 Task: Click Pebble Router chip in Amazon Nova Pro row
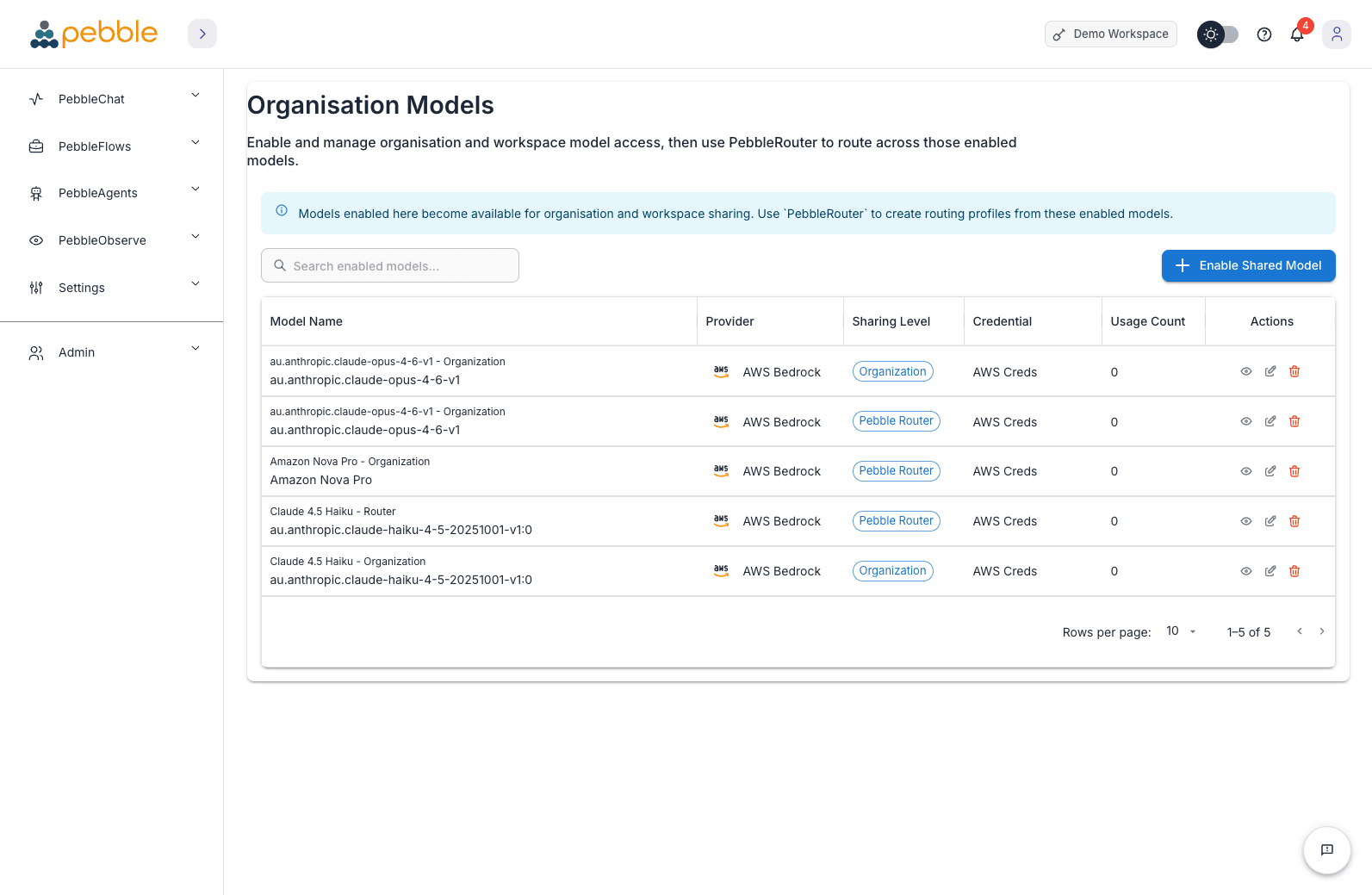coord(897,471)
